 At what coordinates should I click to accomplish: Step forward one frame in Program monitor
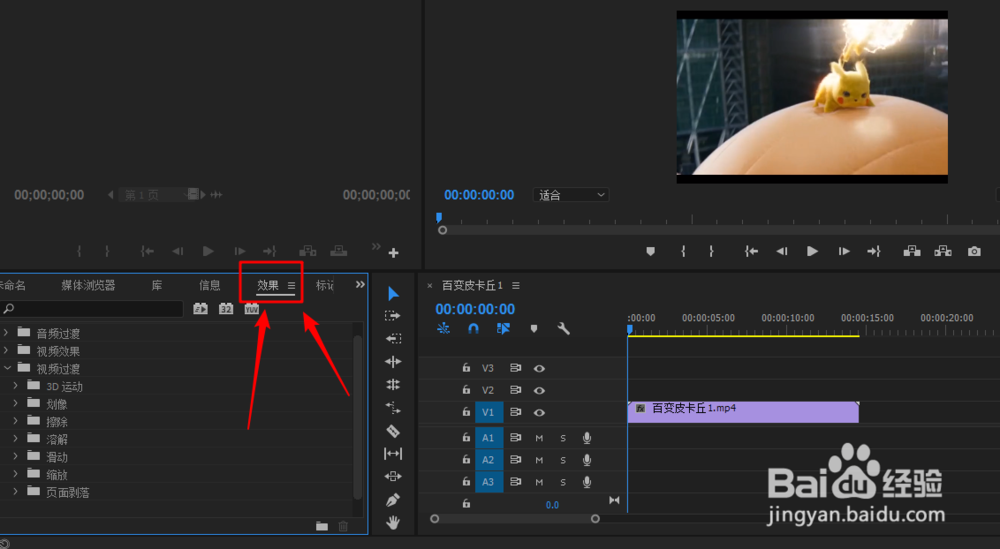point(844,251)
